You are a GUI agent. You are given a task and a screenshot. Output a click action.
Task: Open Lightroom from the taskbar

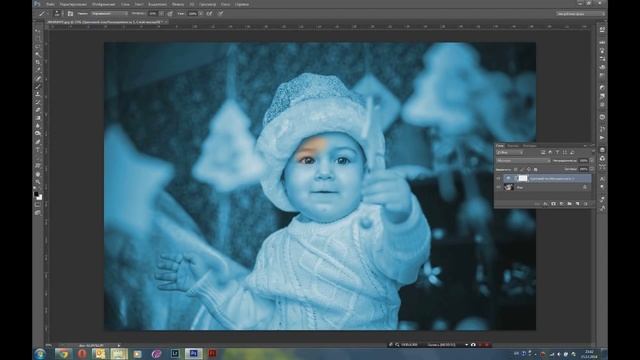[175, 353]
